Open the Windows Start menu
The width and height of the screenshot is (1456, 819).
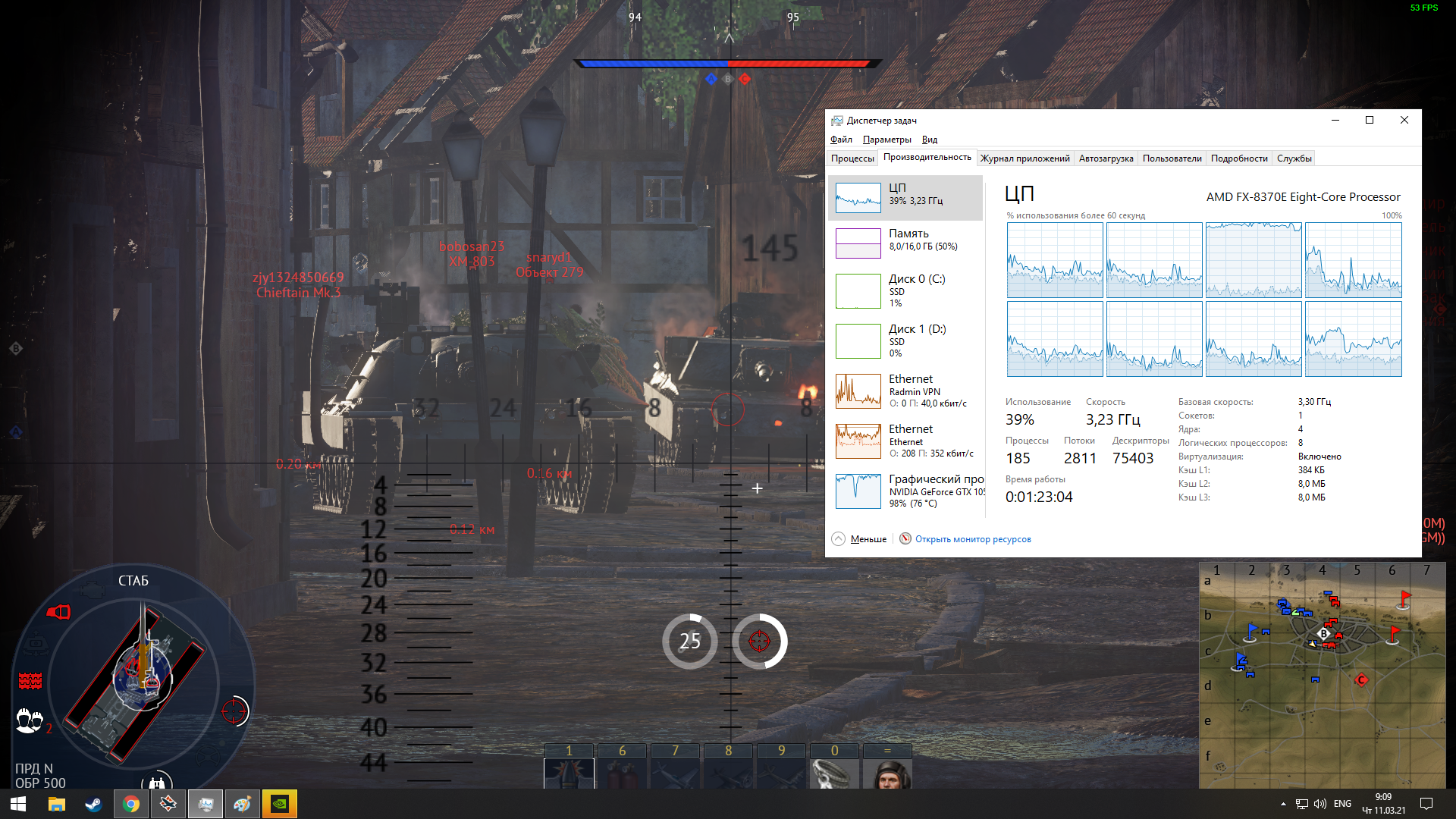click(18, 804)
